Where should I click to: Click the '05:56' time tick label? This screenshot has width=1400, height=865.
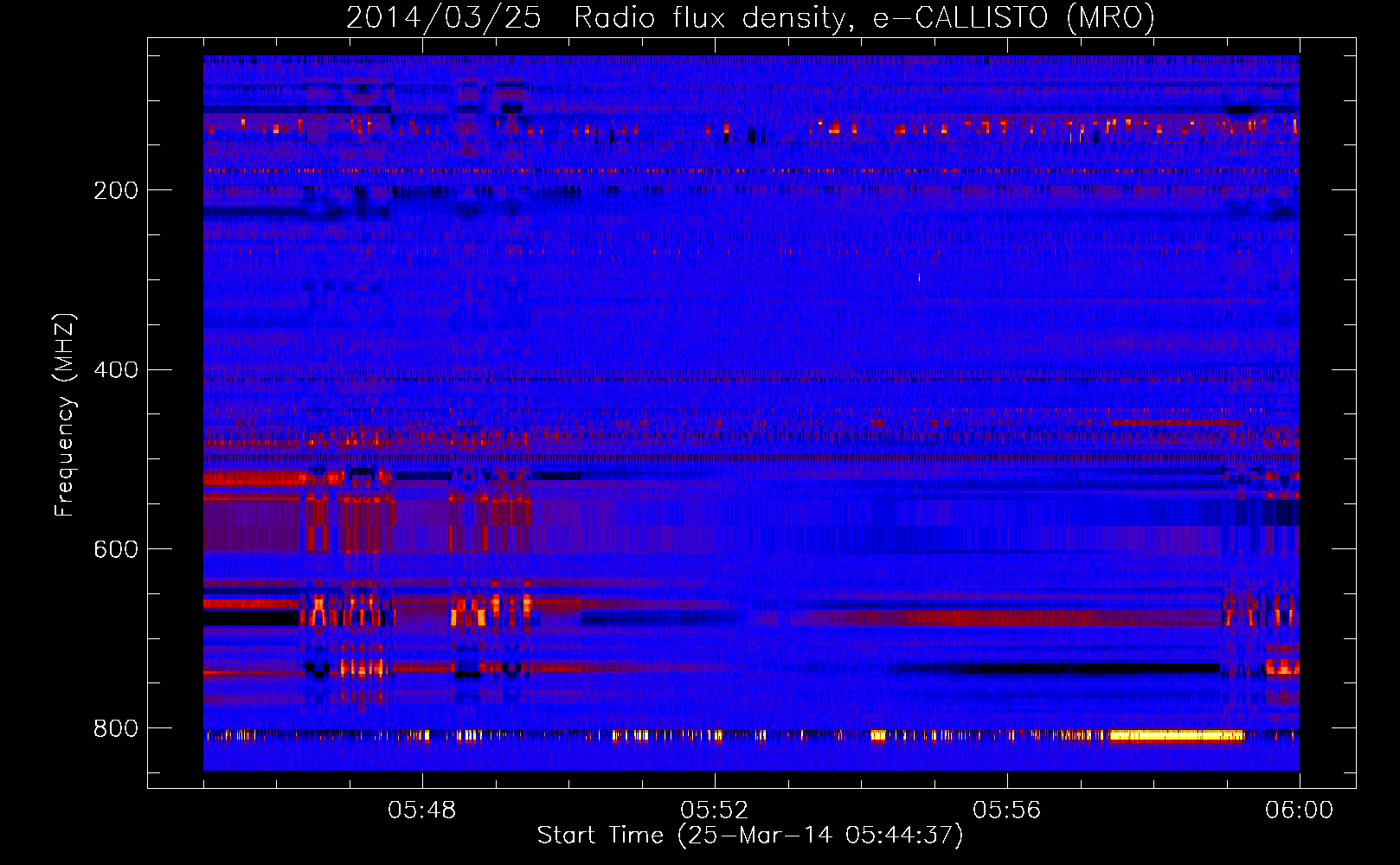pos(1007,811)
